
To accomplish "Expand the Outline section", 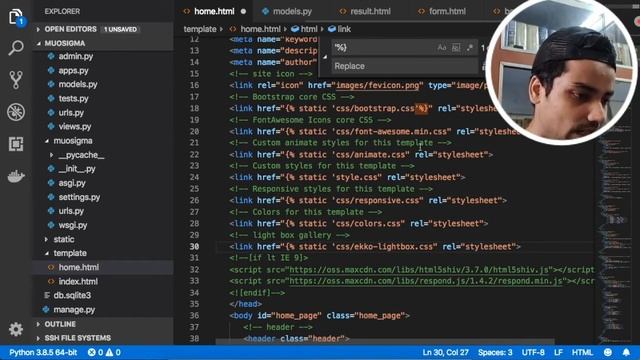I will point(38,324).
